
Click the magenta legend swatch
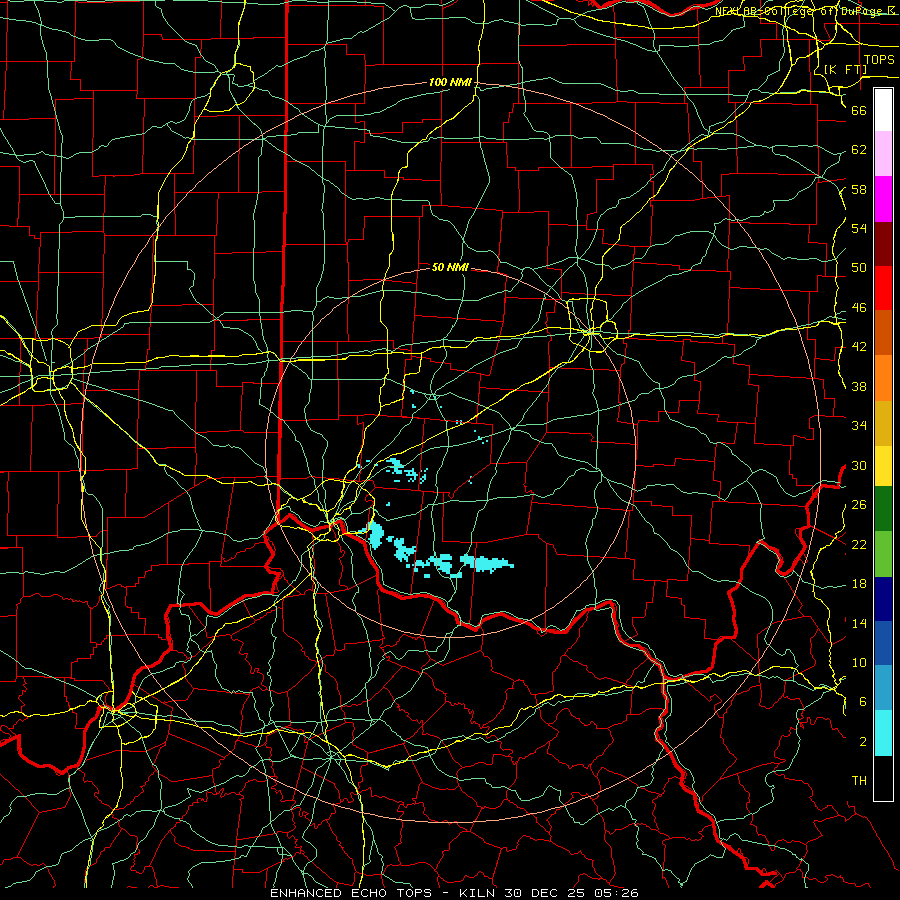tap(883, 199)
